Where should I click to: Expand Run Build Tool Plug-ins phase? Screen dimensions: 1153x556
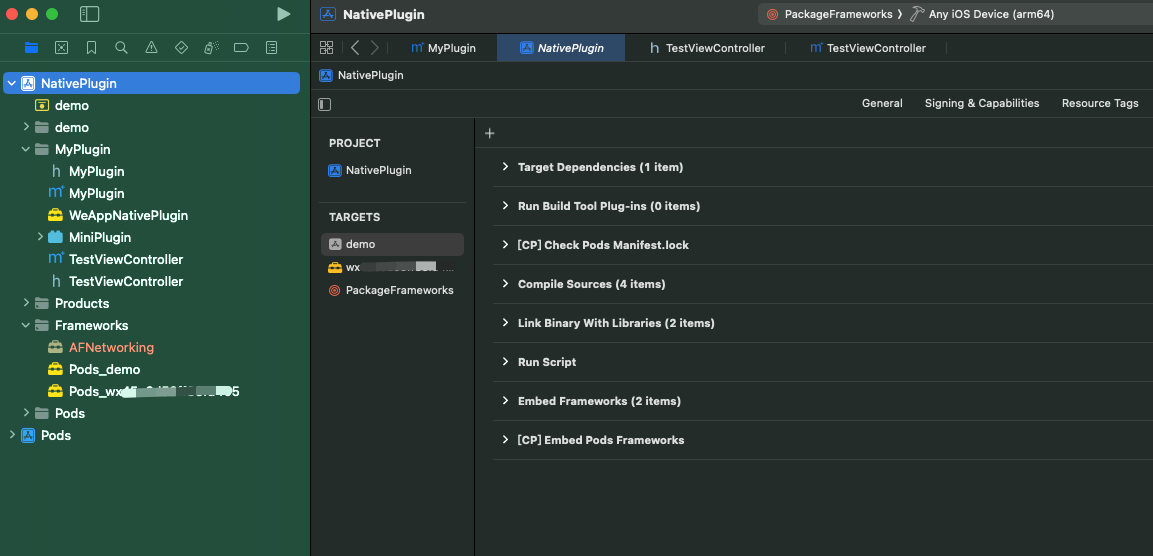click(505, 206)
